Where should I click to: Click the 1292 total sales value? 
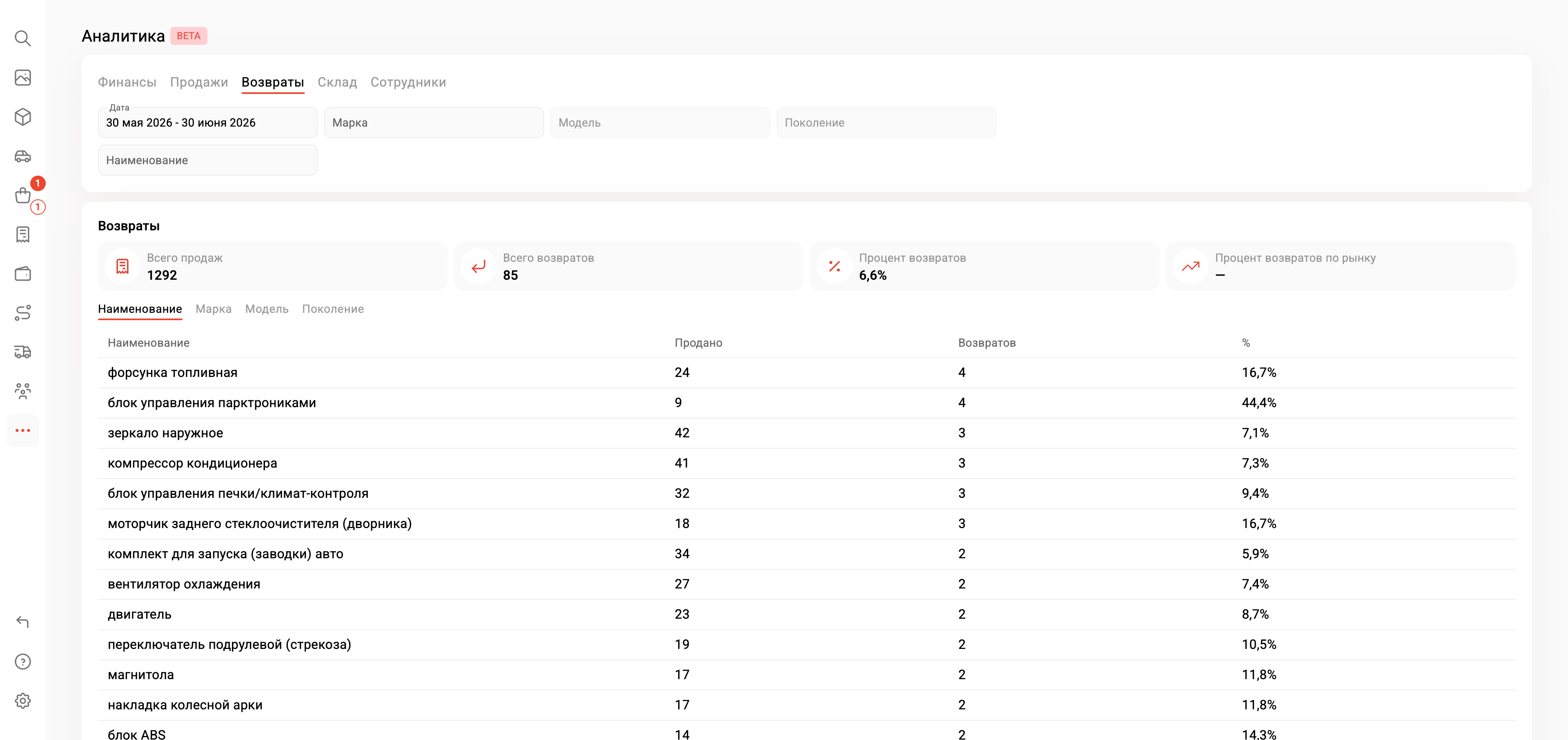coord(162,275)
